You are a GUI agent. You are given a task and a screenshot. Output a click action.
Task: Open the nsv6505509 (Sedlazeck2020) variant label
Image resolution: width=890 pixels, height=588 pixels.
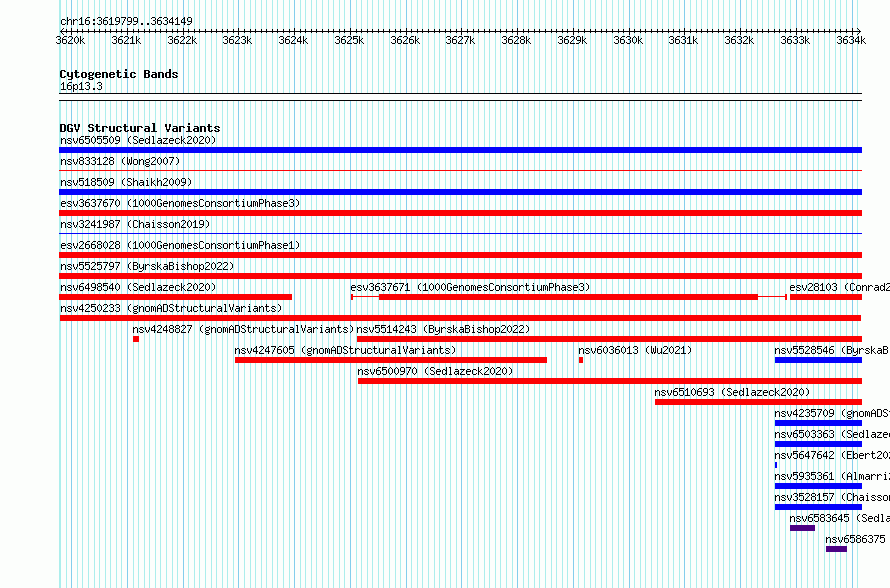pyautogui.click(x=138, y=140)
